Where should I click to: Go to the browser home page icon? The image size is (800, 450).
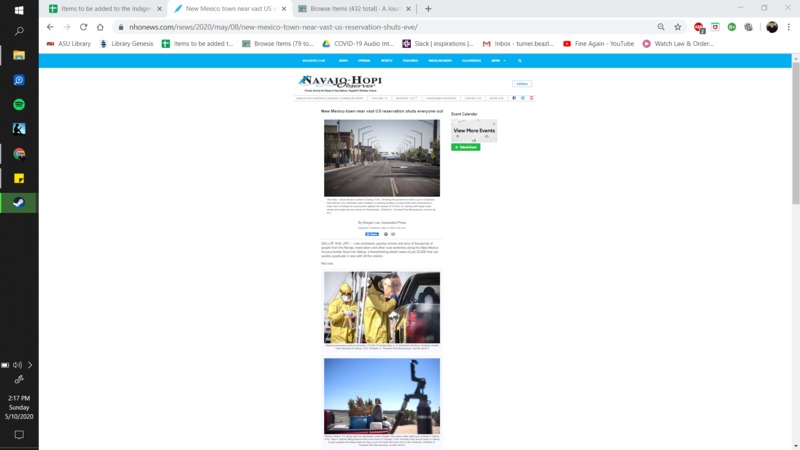pos(101,27)
